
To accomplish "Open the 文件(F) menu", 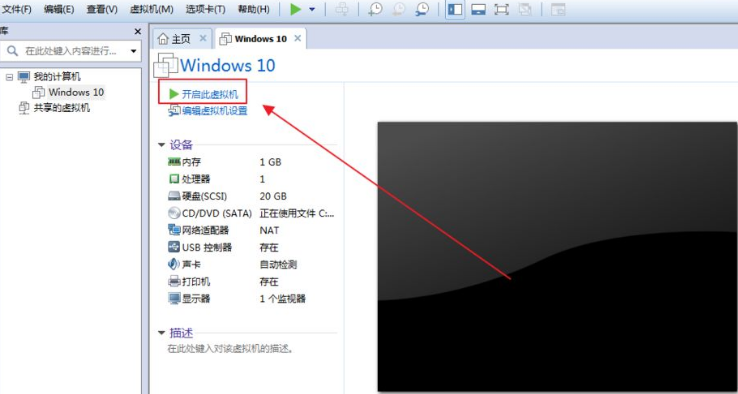I will click(16, 9).
